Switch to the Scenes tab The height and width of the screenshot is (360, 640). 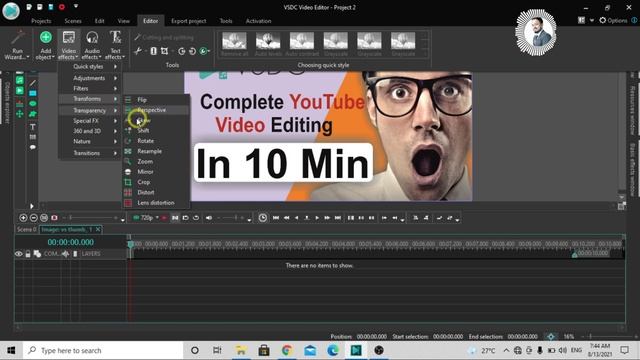pyautogui.click(x=73, y=21)
